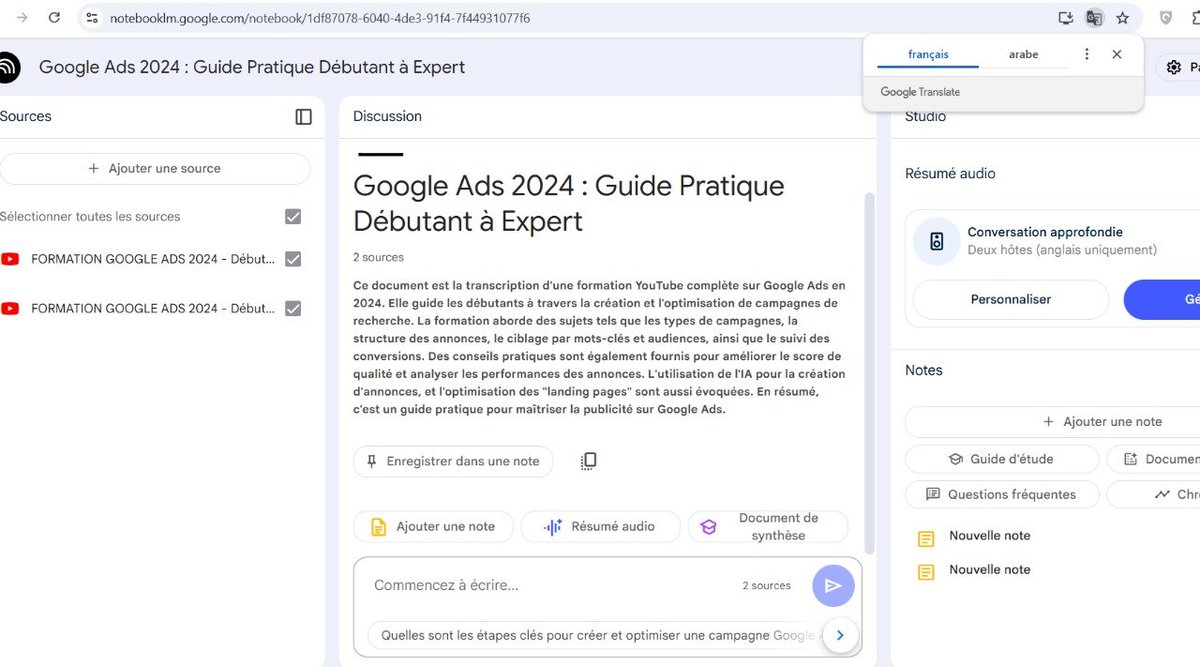The width and height of the screenshot is (1200, 667).
Task: Create a Guide d'étude
Action: (1001, 459)
